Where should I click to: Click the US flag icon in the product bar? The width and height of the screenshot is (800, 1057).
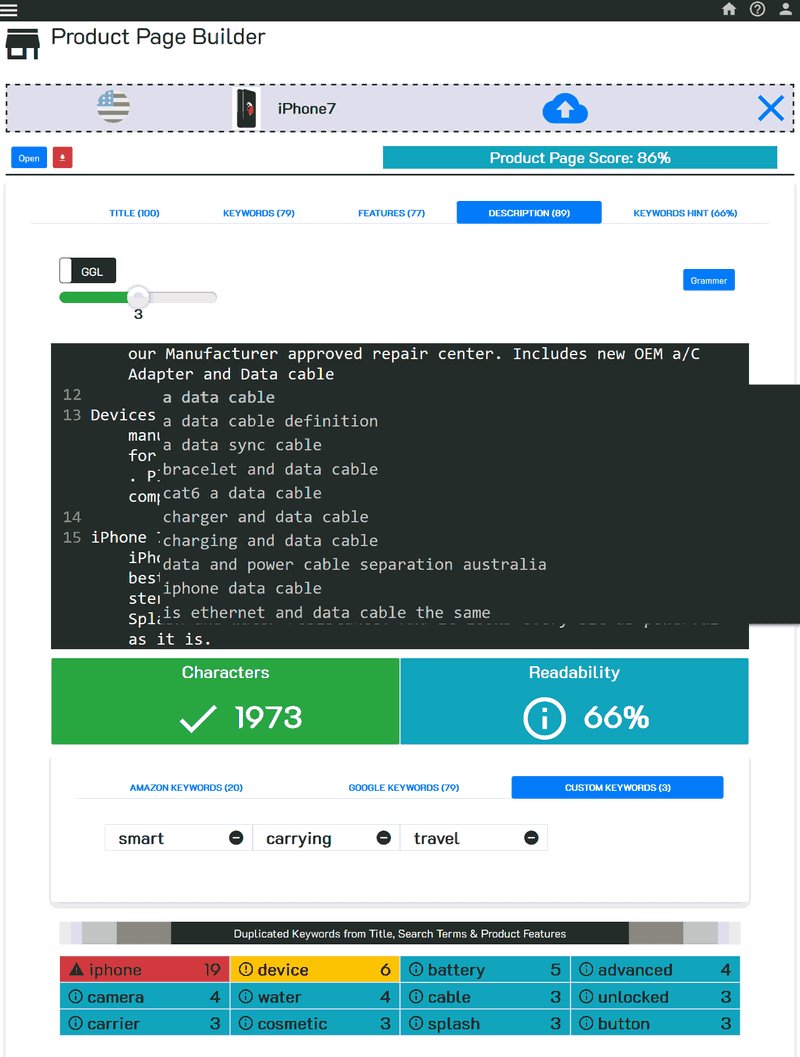click(113, 108)
